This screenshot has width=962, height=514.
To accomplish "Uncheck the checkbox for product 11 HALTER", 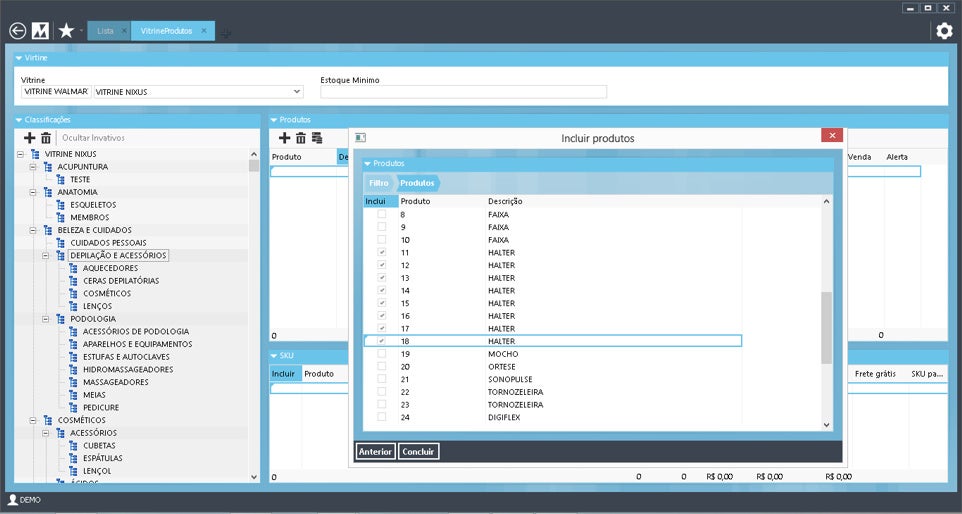I will coord(381,253).
